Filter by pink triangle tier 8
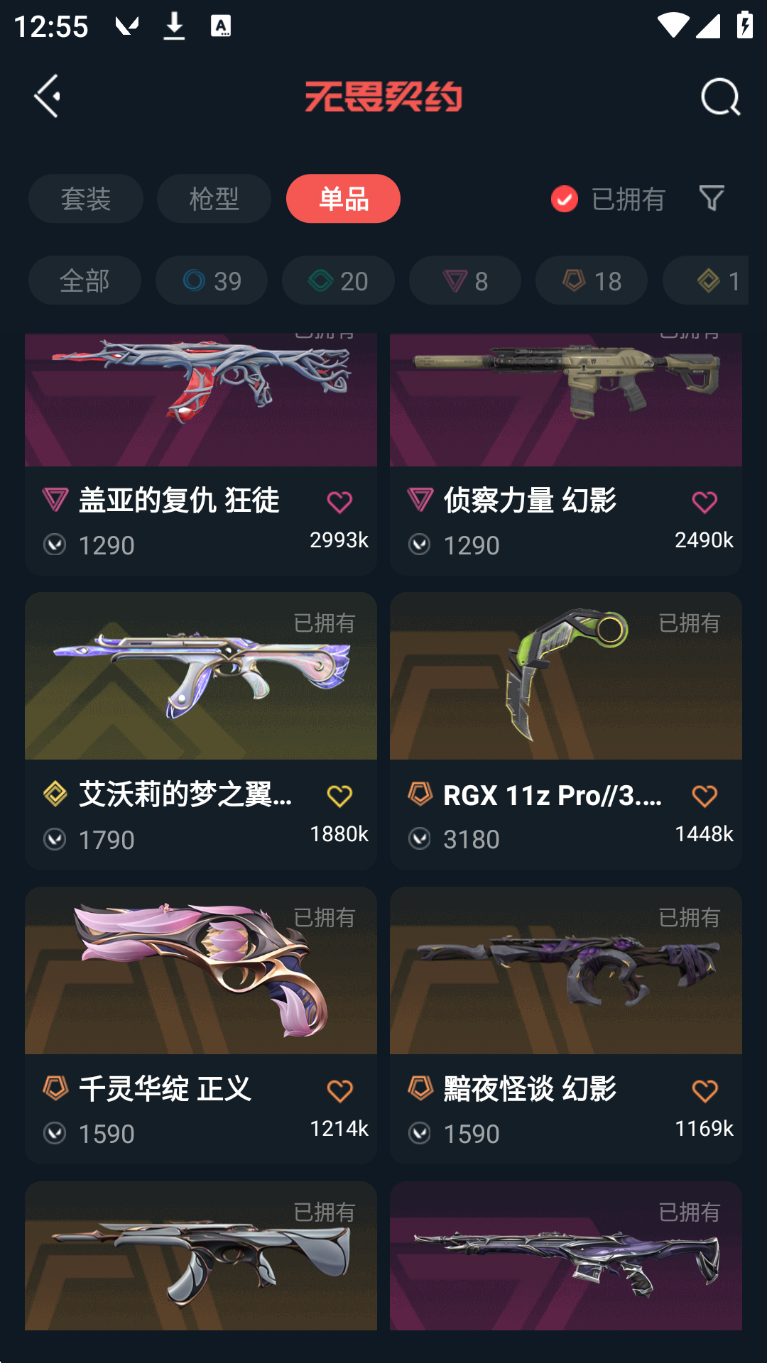The width and height of the screenshot is (767, 1363). 465,280
